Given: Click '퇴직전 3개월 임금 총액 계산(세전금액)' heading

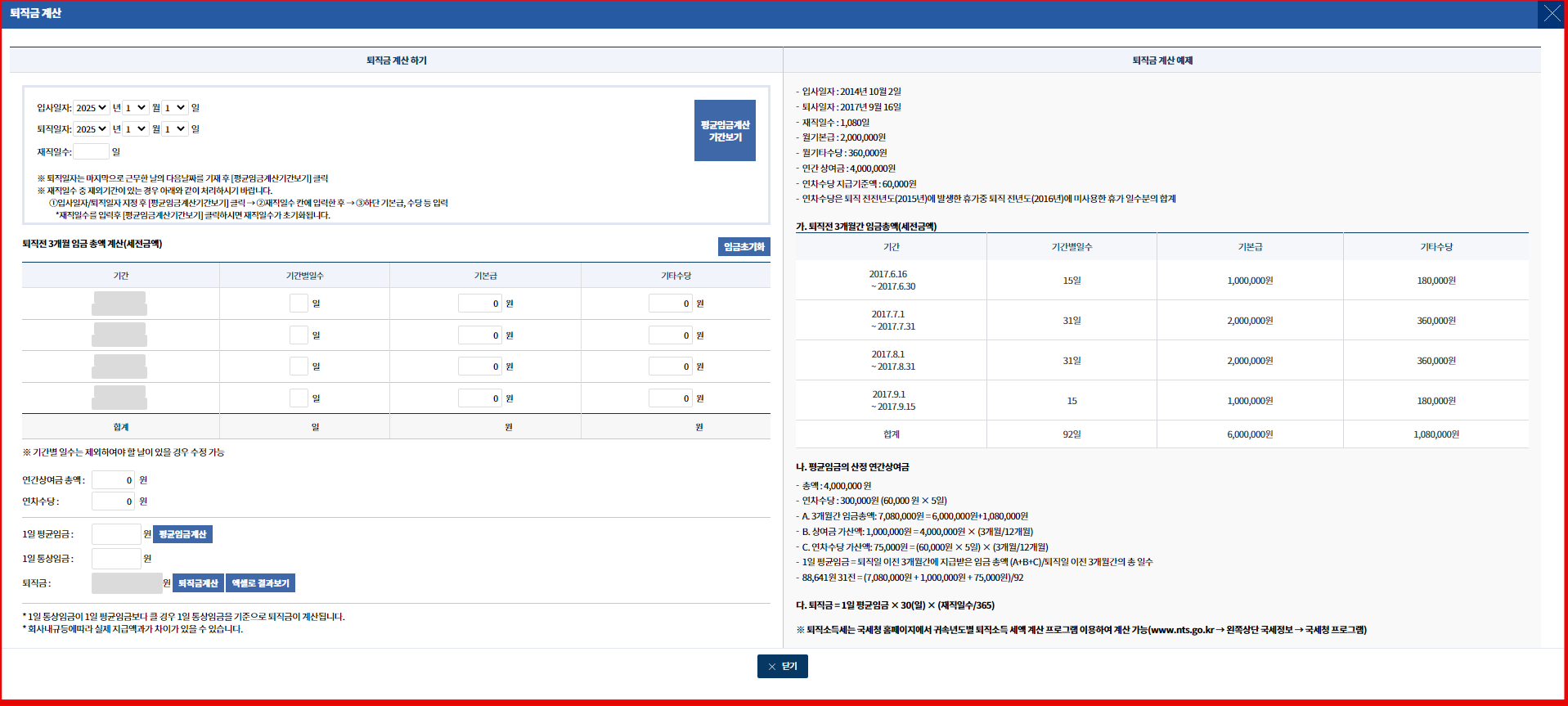Looking at the screenshot, I should coord(92,244).
